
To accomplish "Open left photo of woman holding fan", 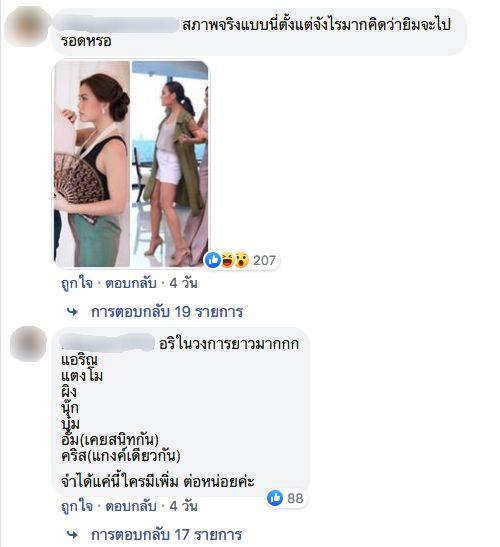I will pyautogui.click(x=92, y=164).
